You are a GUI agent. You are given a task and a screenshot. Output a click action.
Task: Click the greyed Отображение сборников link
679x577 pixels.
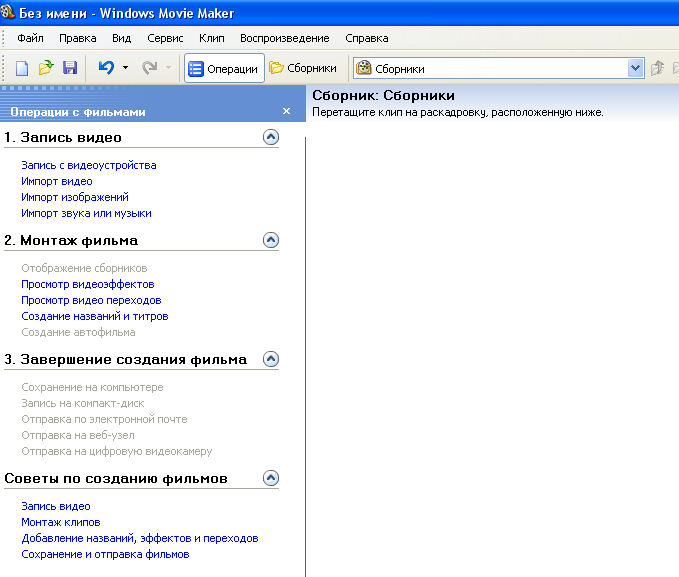tap(84, 268)
